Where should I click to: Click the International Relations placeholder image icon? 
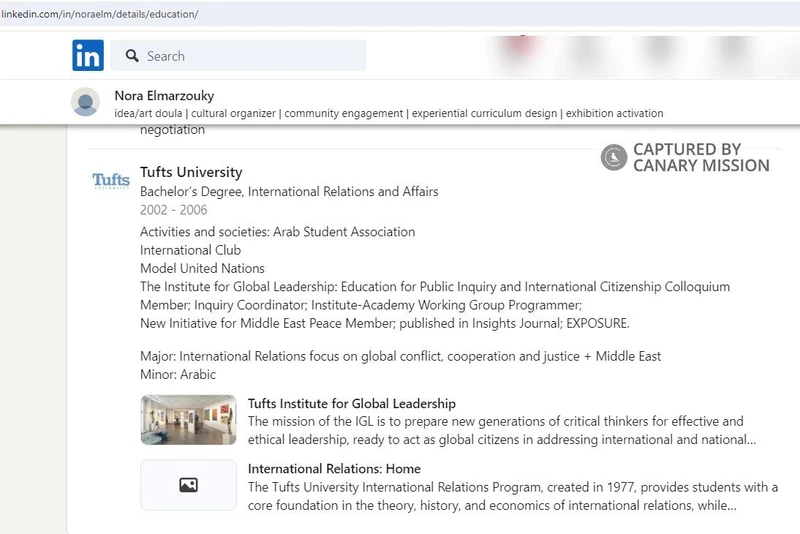[x=188, y=485]
